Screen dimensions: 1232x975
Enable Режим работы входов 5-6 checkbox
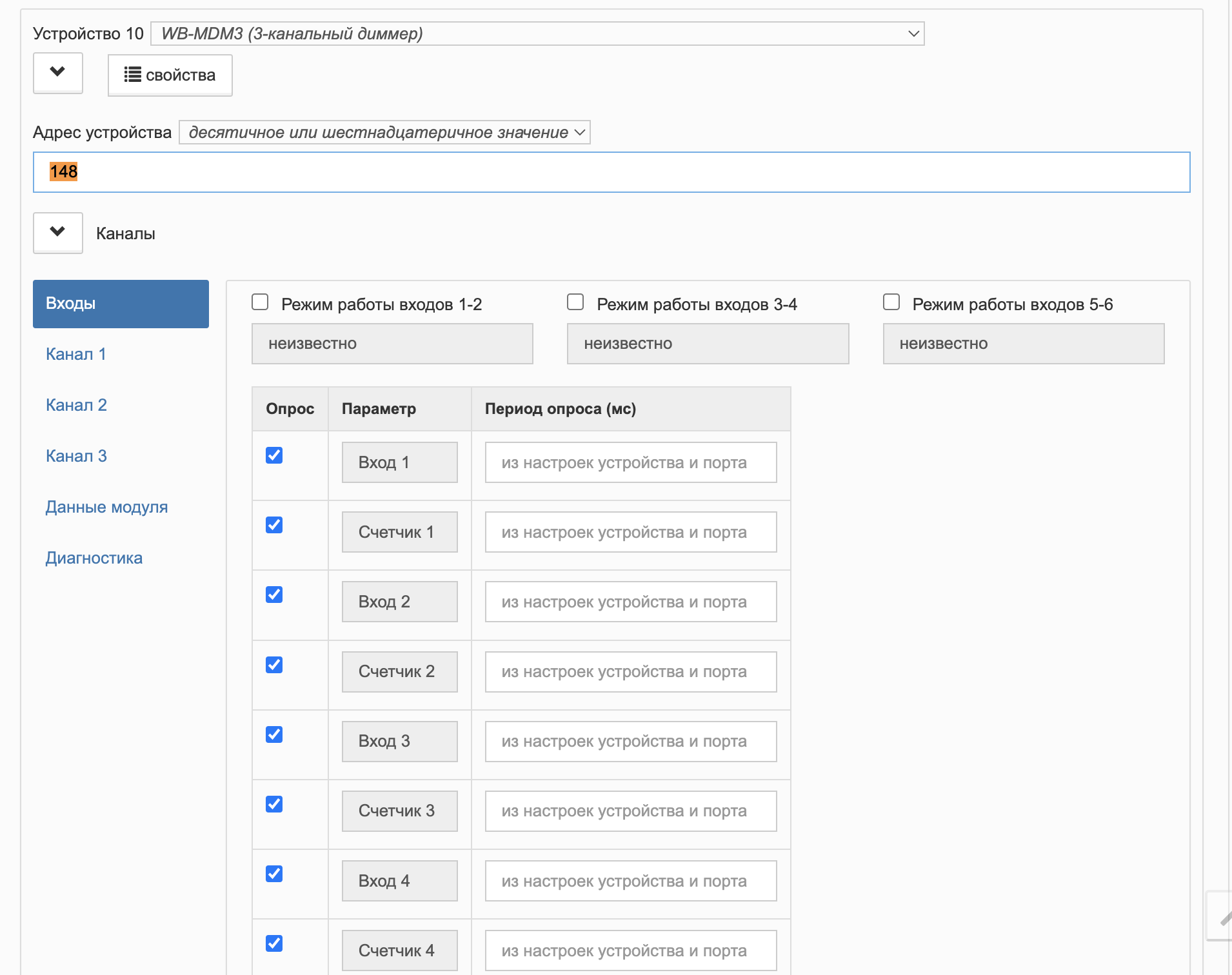pos(891,302)
